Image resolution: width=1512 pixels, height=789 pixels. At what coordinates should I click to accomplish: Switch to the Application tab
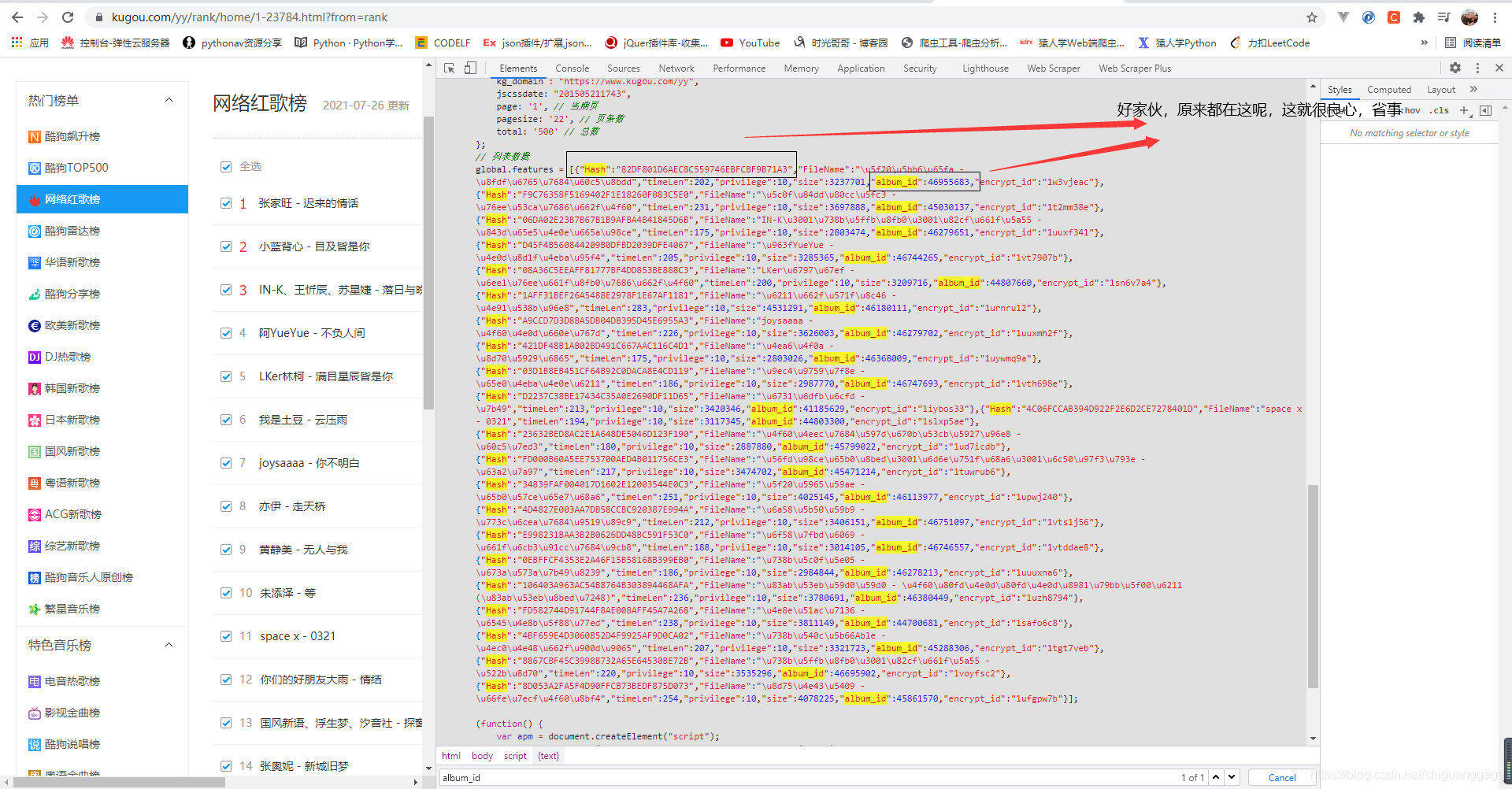click(x=861, y=69)
